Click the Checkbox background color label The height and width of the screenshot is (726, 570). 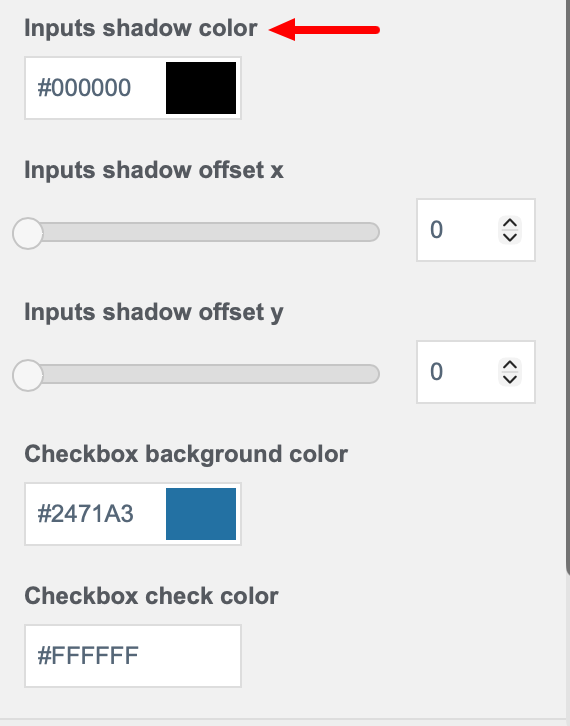tap(186, 454)
